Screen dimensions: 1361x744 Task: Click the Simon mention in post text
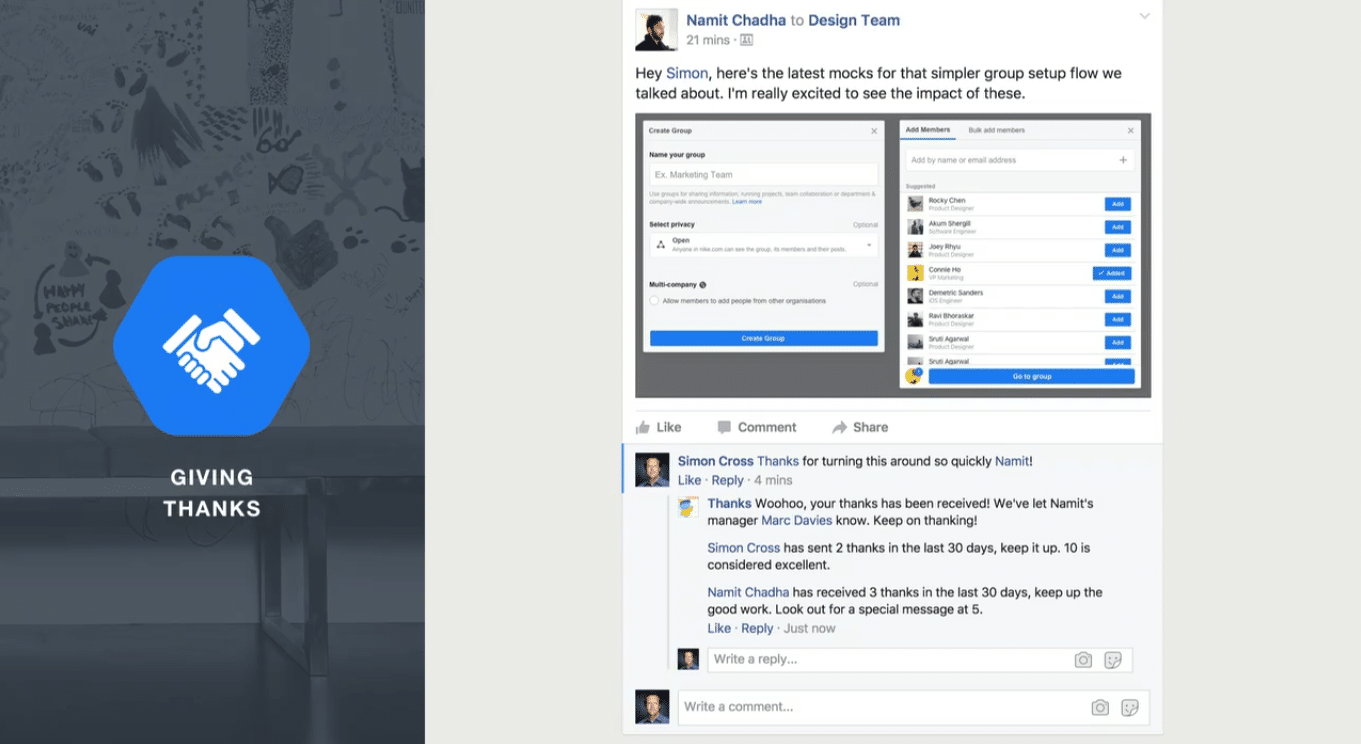(x=687, y=73)
